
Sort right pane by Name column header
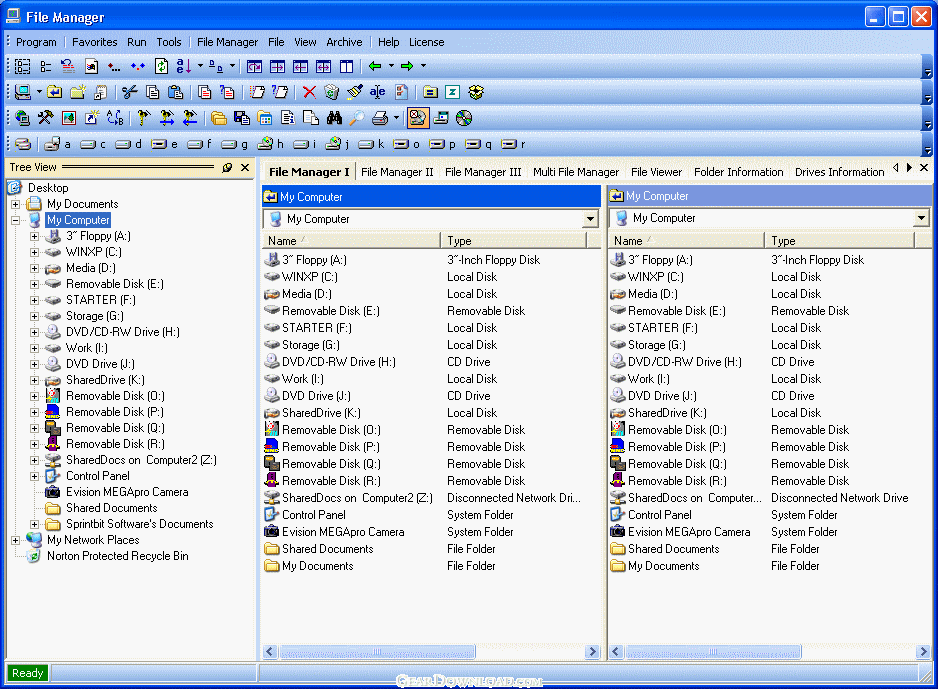click(686, 240)
